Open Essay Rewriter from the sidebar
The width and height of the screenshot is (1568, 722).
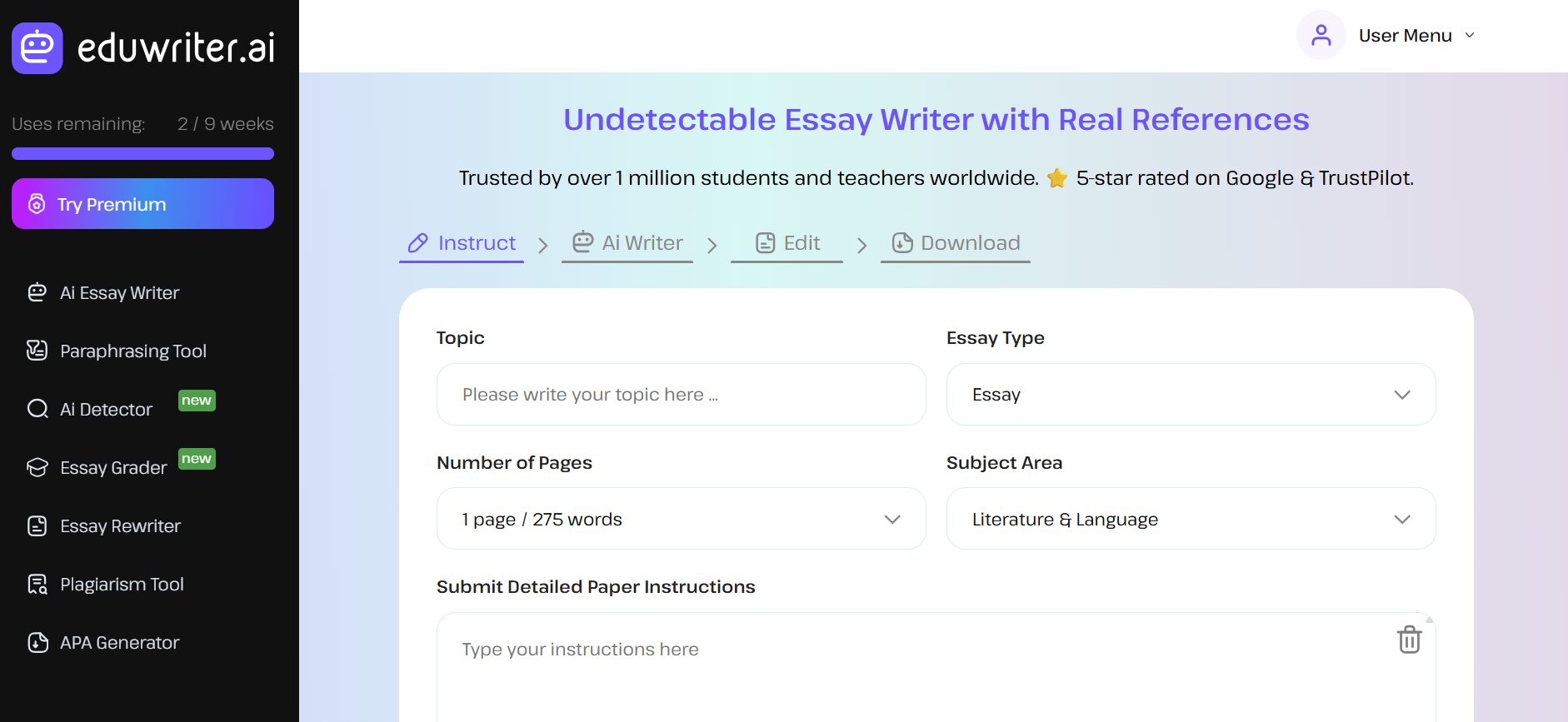[x=120, y=526]
